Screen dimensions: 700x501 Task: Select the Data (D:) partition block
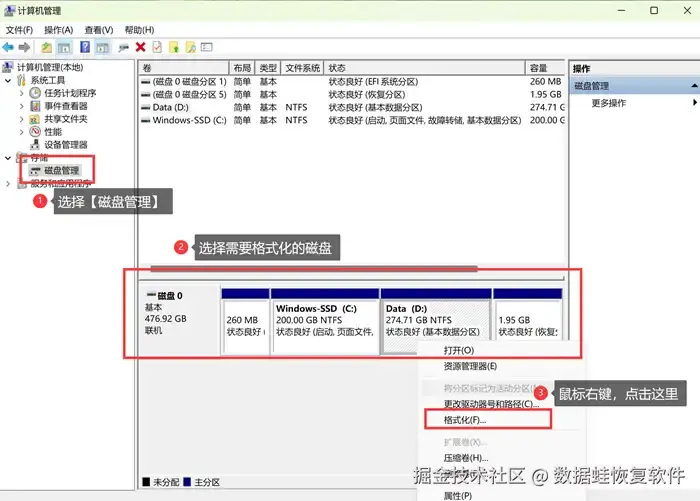click(435, 321)
